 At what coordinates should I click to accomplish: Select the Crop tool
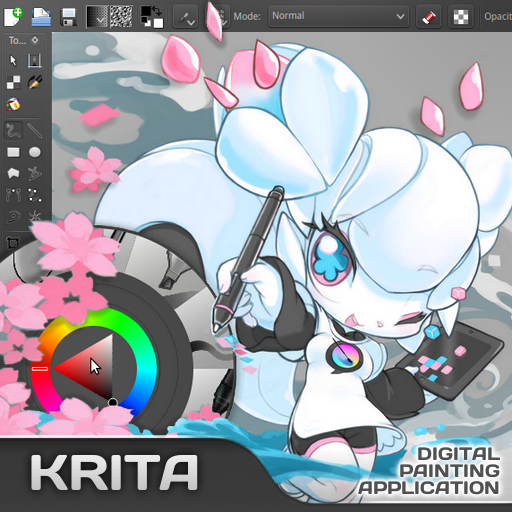[13, 243]
